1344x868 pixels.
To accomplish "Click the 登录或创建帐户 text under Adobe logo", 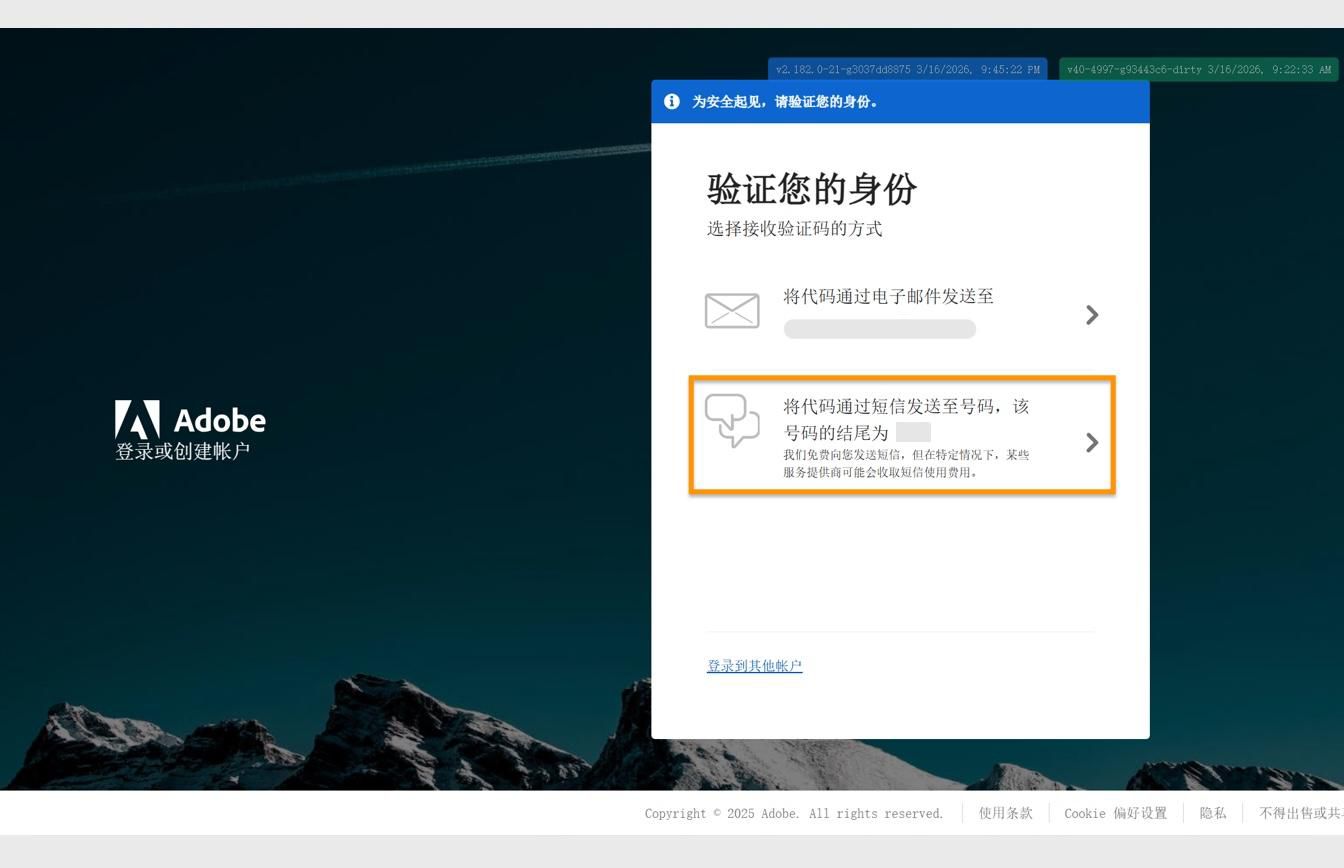I will (184, 450).
